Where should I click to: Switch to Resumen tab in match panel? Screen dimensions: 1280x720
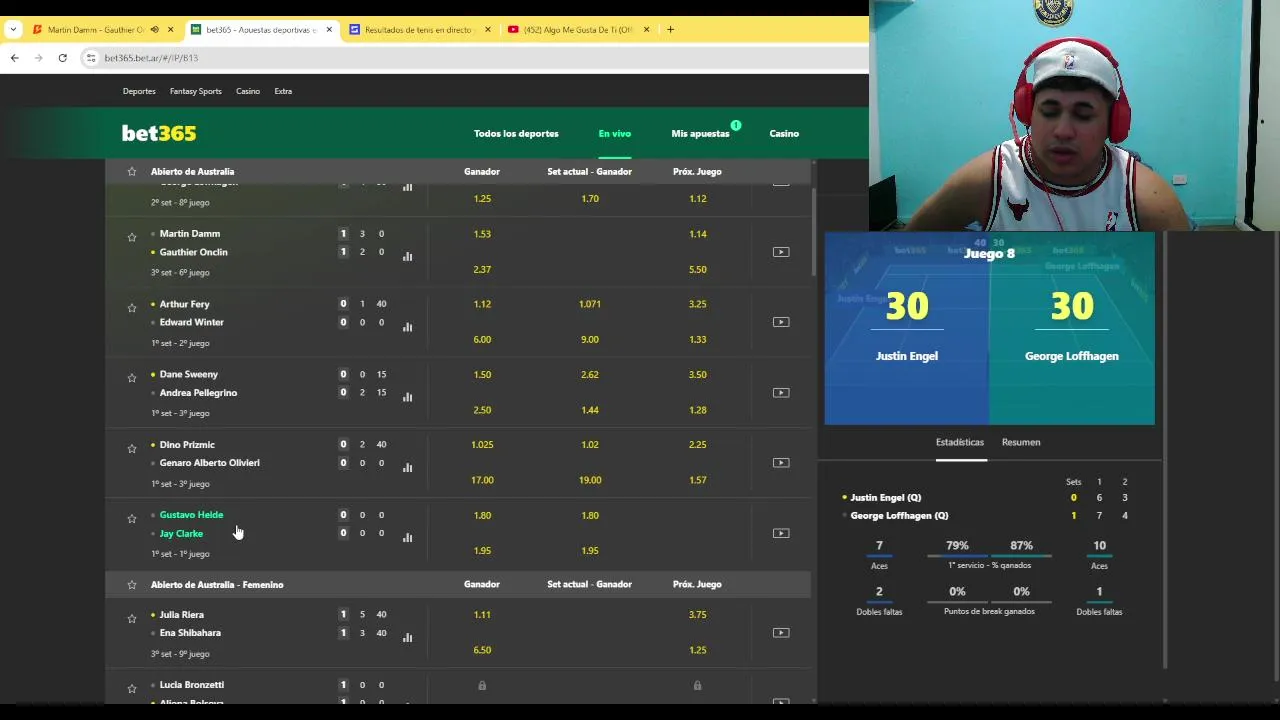pos(1021,442)
